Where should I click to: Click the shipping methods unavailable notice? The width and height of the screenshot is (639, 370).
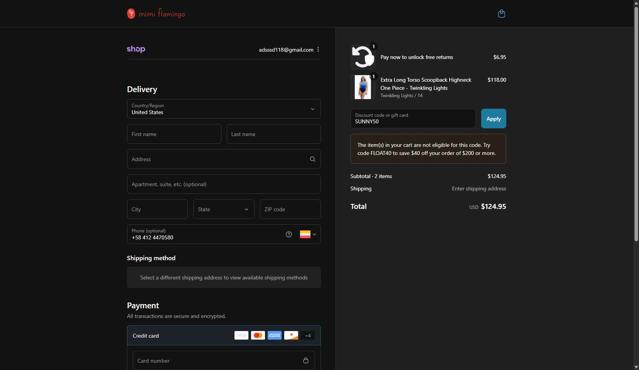tap(224, 278)
